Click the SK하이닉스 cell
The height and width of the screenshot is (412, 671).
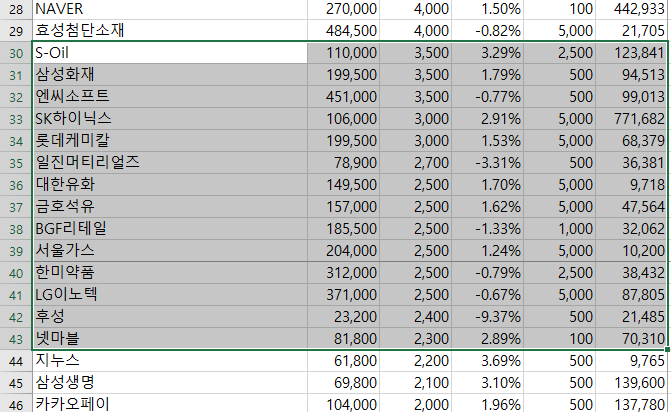point(170,119)
